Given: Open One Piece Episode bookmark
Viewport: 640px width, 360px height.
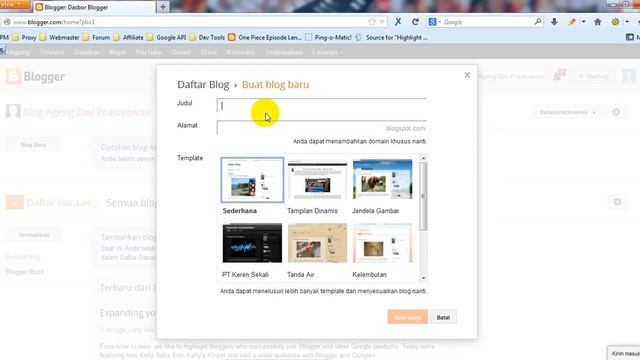Looking at the screenshot, I should [x=265, y=37].
